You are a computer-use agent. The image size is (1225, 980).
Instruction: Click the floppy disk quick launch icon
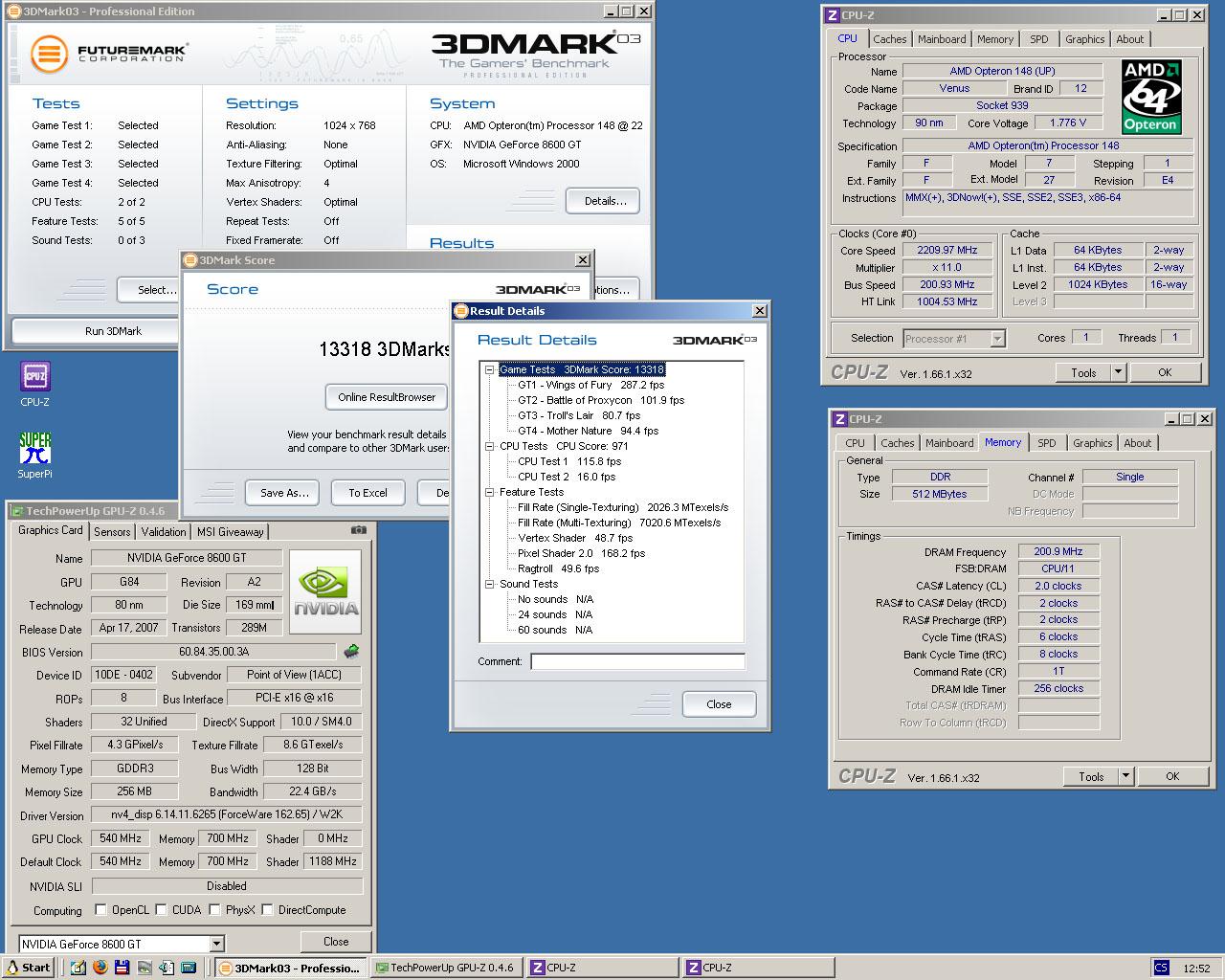click(x=123, y=968)
